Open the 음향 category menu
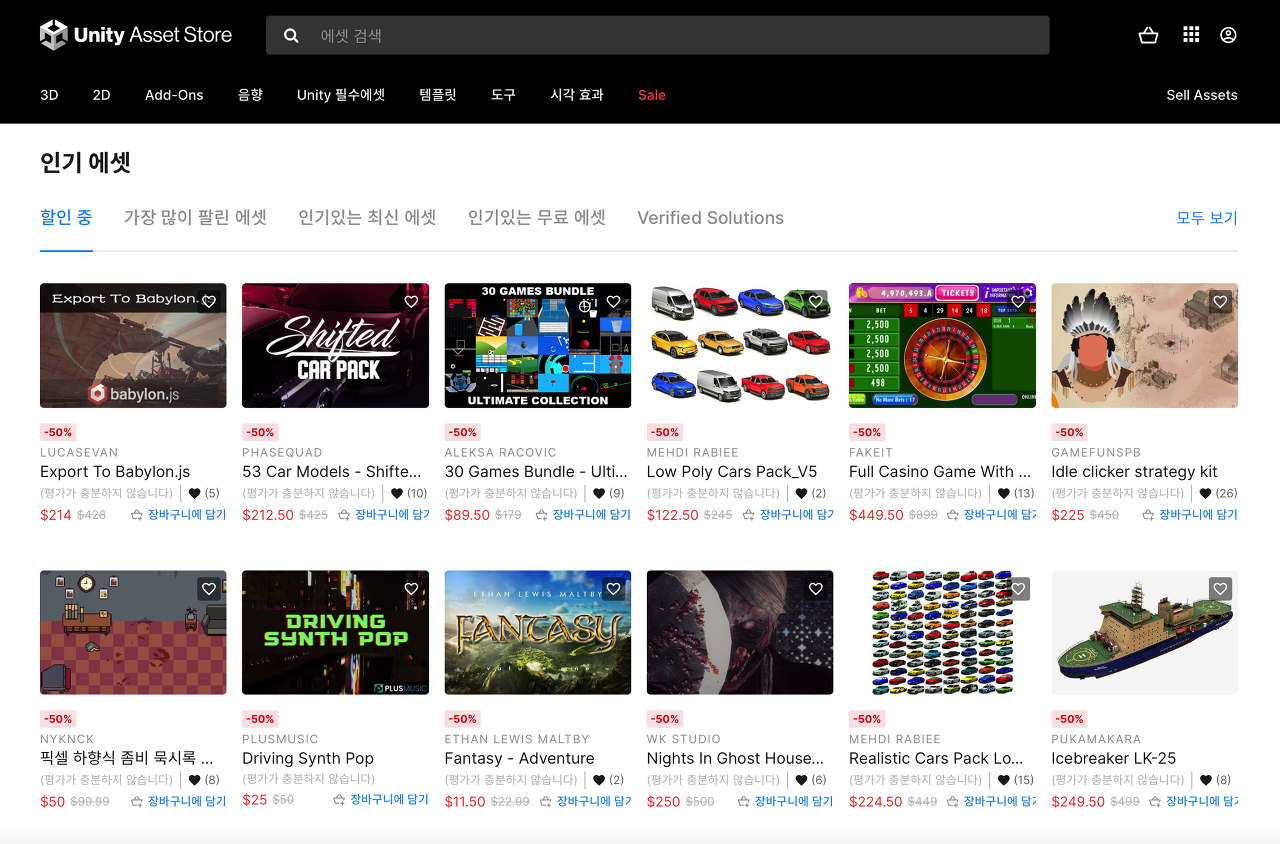Screen dimensions: 1280x844 pos(250,95)
